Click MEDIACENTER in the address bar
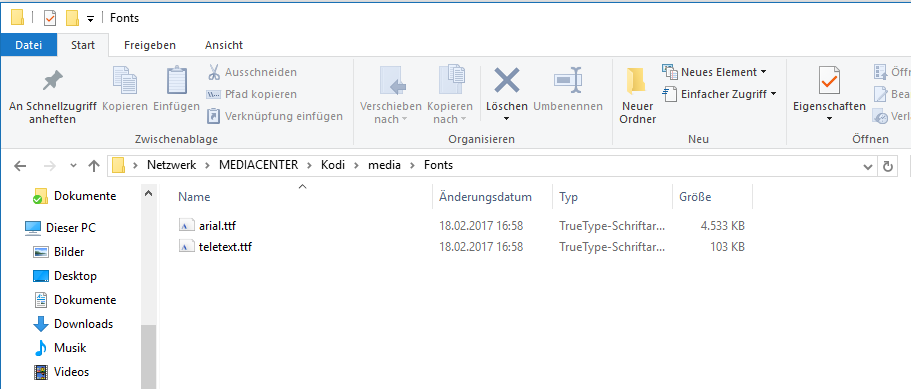This screenshot has width=911, height=389. pyautogui.click(x=258, y=165)
